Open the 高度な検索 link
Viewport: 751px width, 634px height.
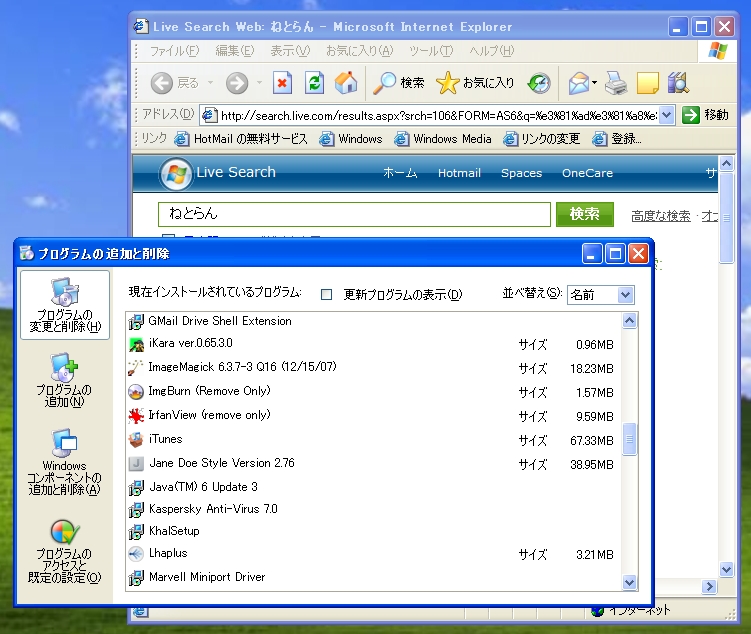pos(660,216)
